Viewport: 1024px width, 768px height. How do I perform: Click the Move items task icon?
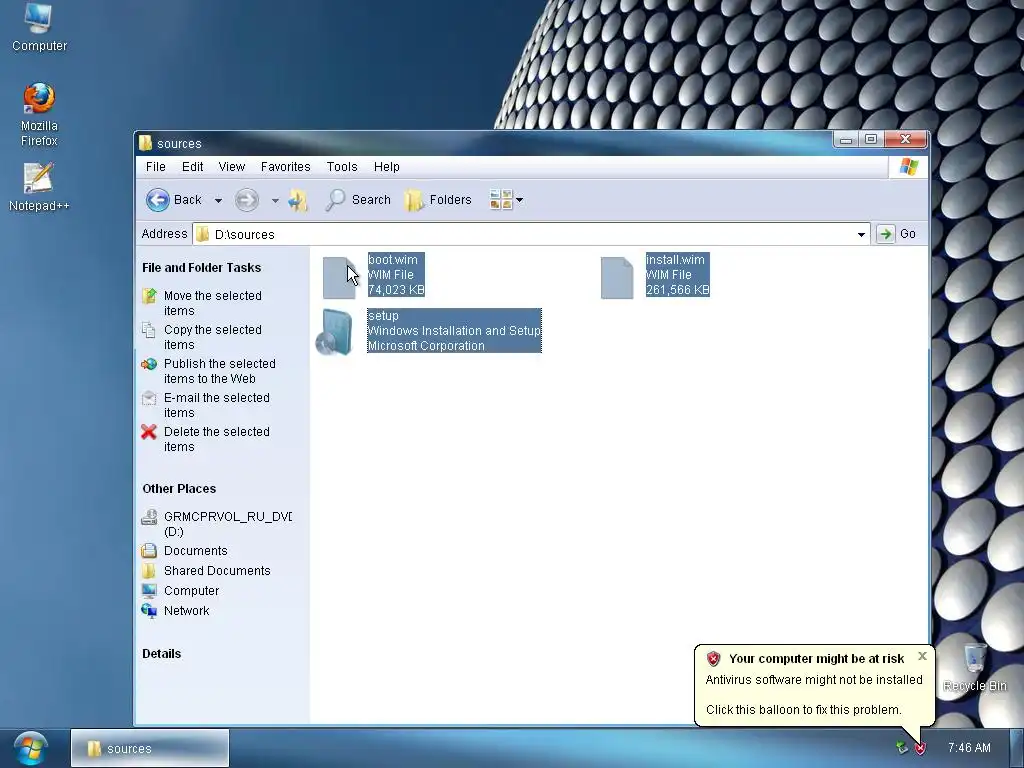coord(149,296)
